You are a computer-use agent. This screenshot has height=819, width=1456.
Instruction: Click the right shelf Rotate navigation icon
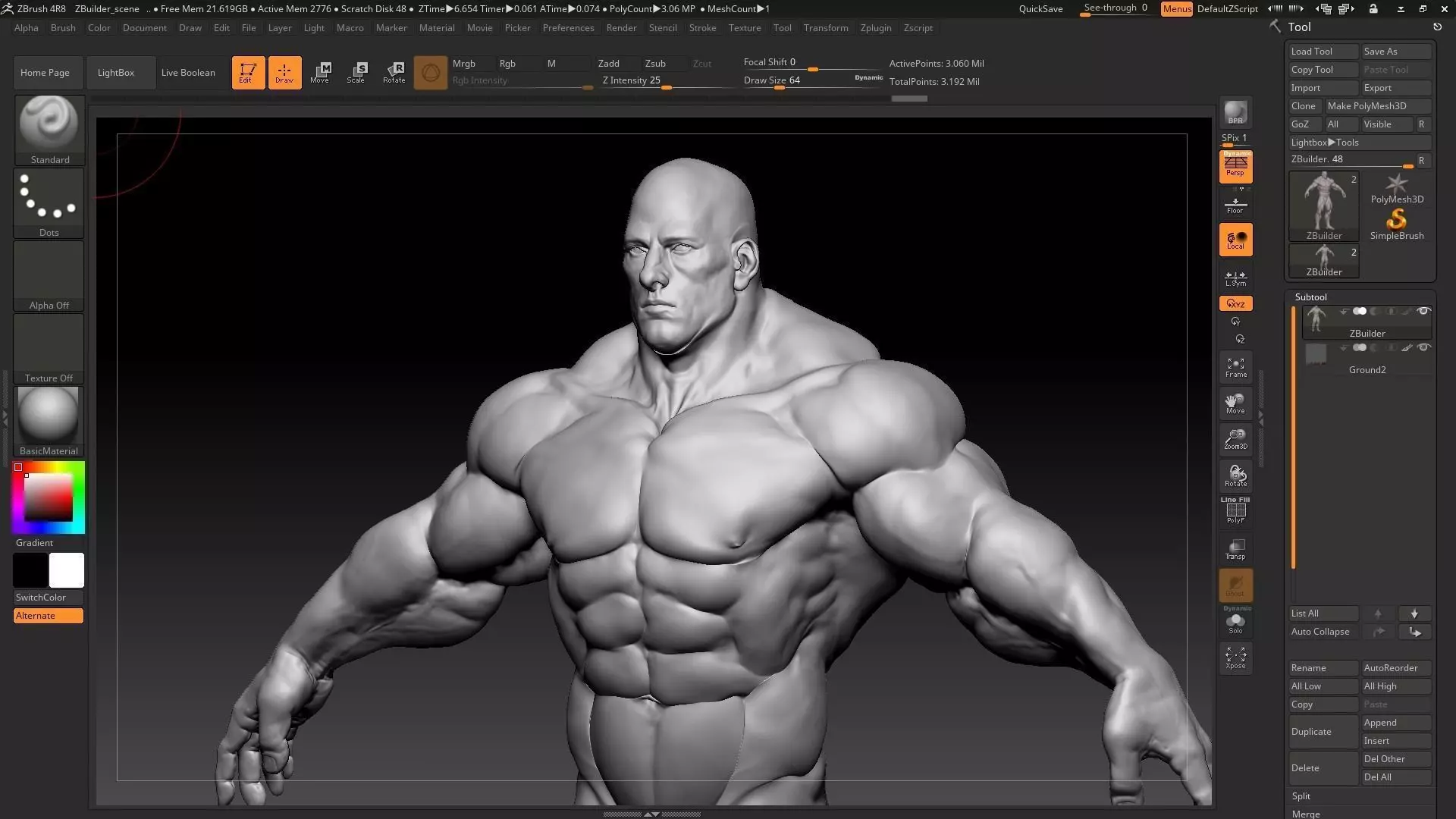point(1235,476)
